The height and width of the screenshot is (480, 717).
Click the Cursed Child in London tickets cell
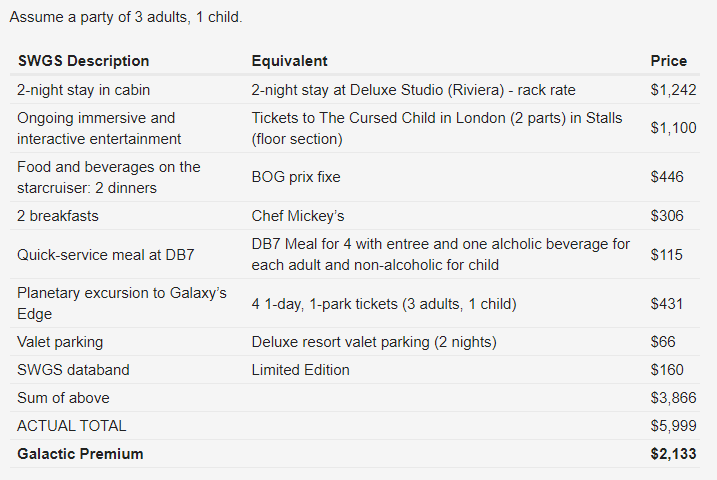pyautogui.click(x=437, y=128)
